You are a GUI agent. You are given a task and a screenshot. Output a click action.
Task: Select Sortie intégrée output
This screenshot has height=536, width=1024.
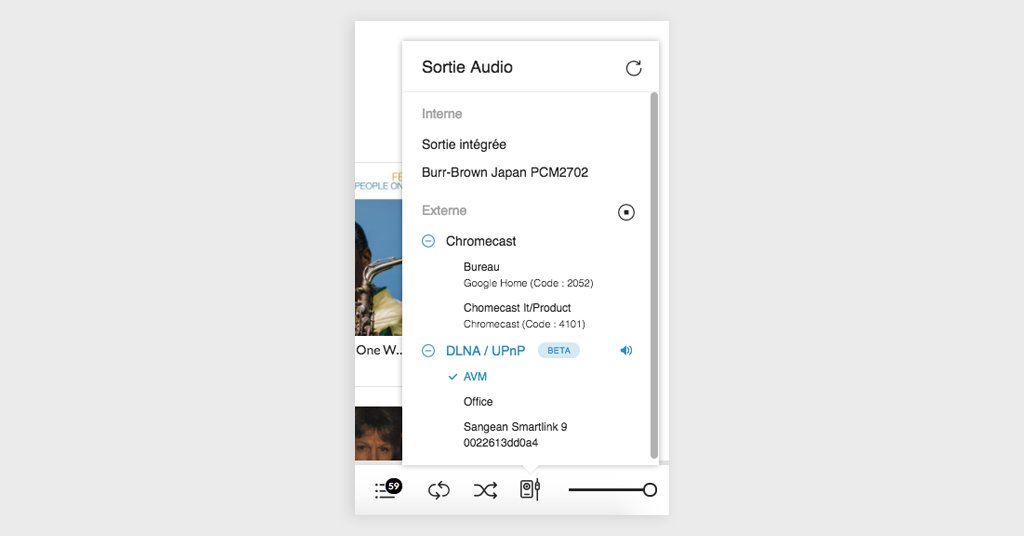[464, 144]
